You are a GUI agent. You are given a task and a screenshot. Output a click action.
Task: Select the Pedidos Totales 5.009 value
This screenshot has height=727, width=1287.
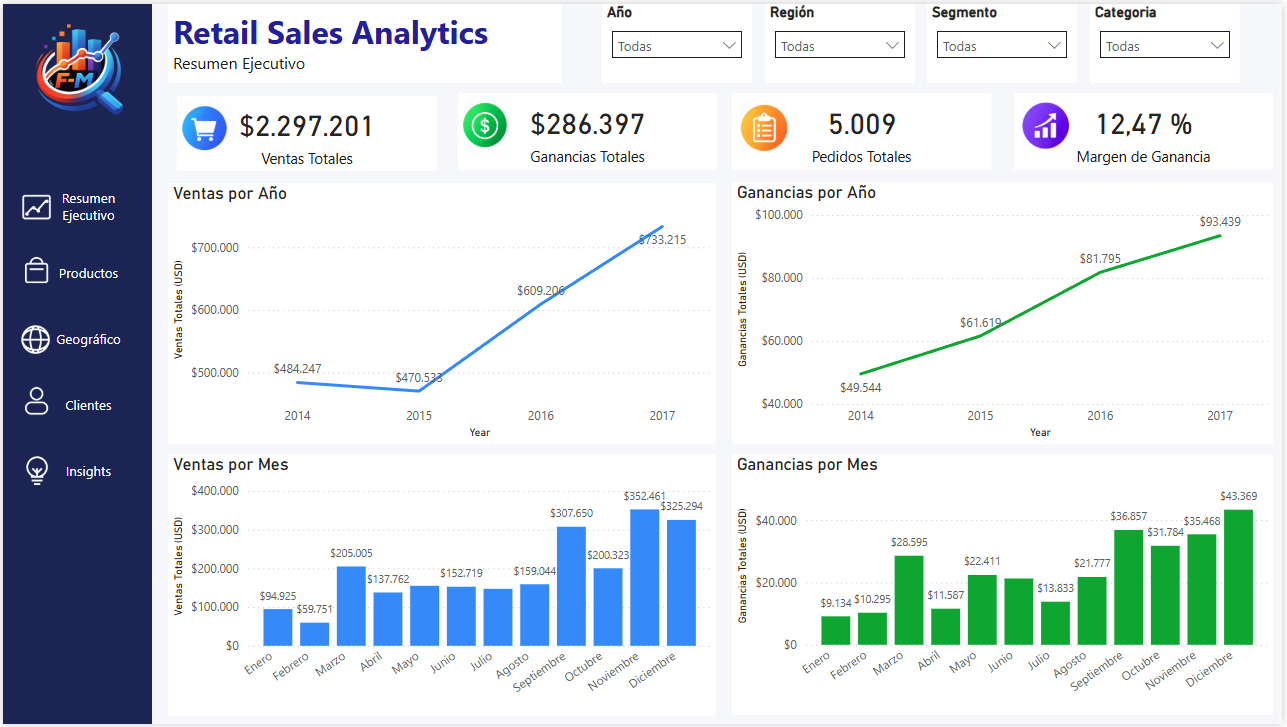click(x=862, y=124)
